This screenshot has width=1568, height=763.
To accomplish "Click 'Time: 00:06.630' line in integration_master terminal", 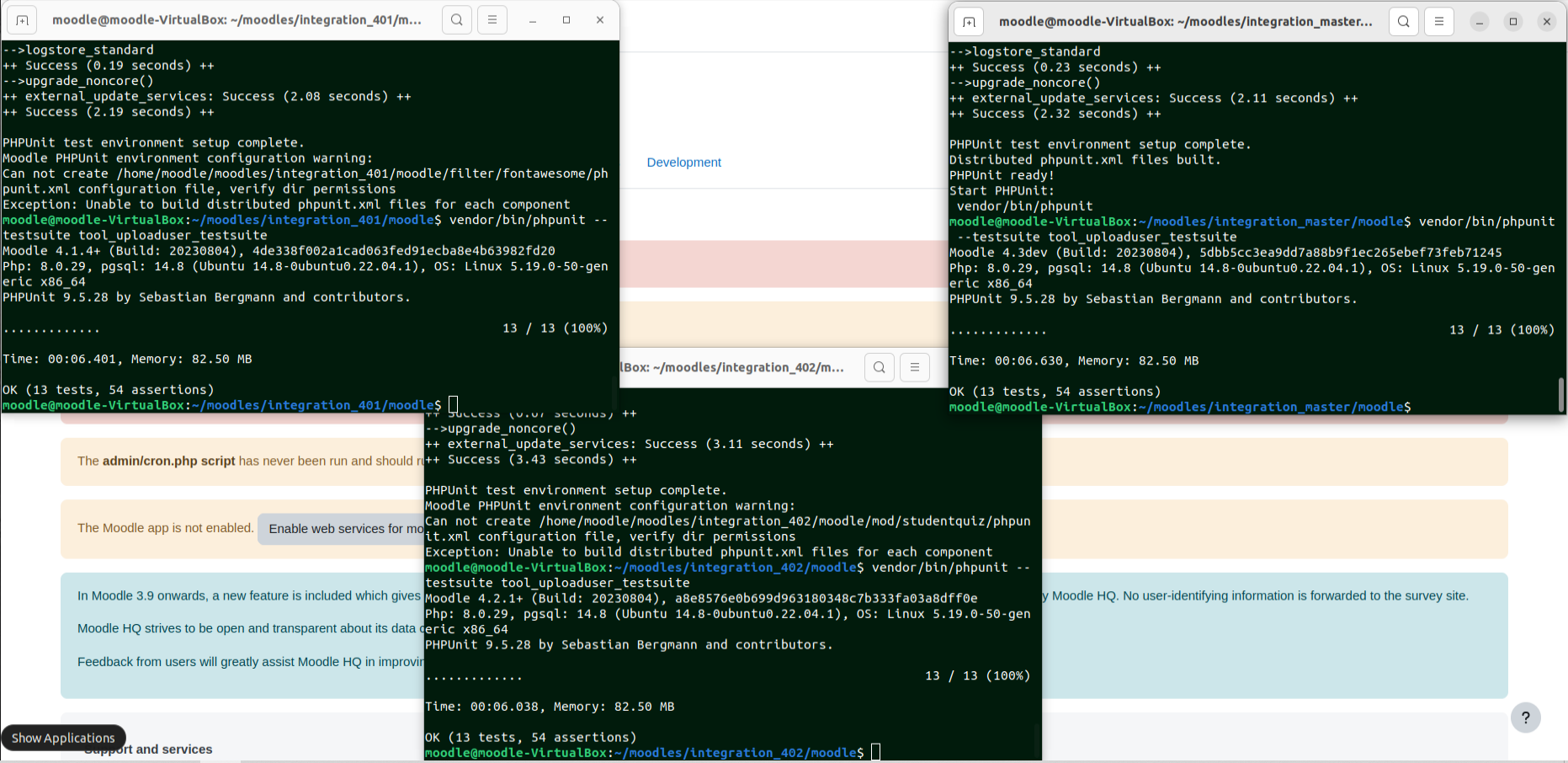I will tap(1074, 360).
